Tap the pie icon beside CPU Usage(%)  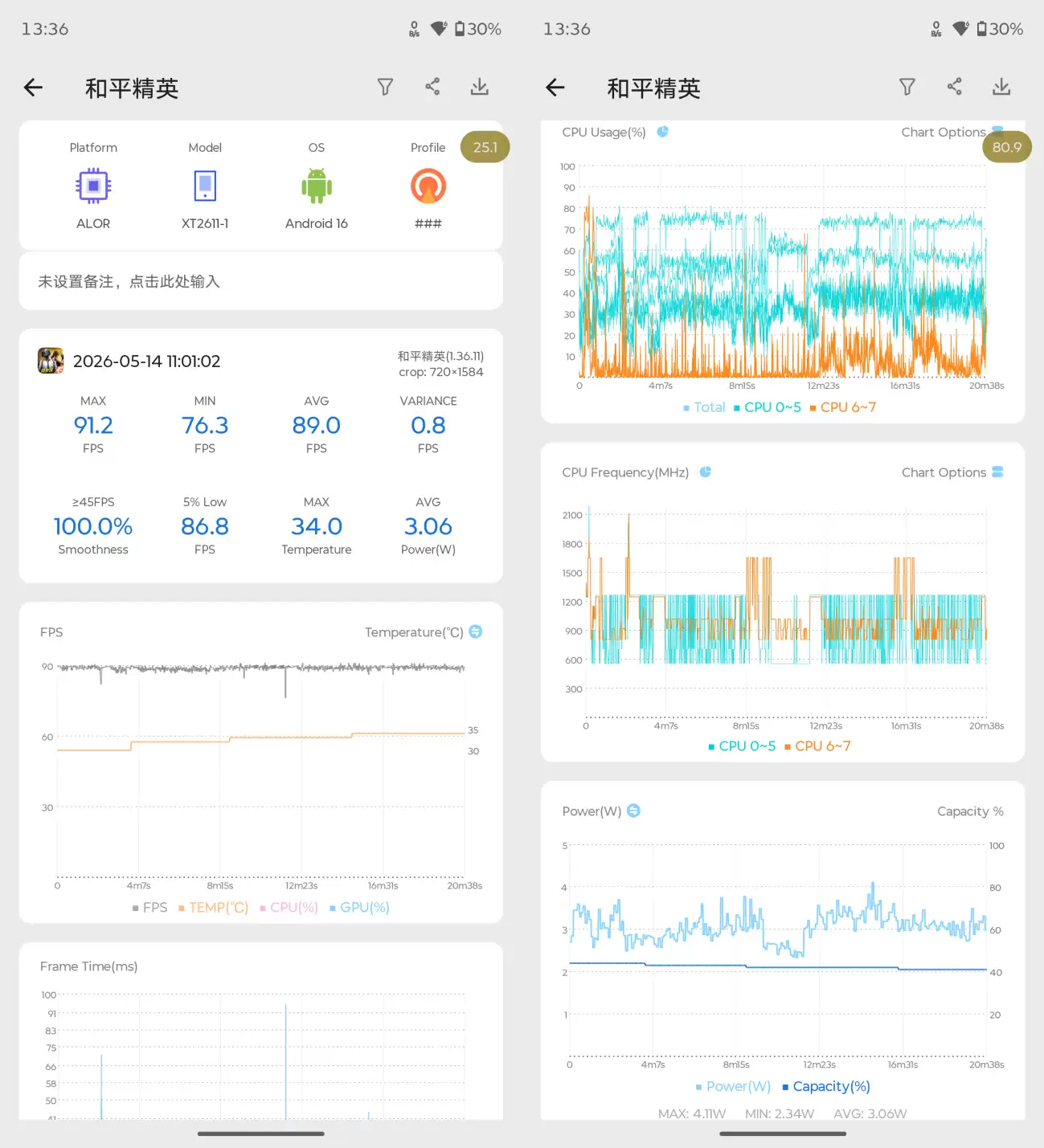click(x=663, y=132)
